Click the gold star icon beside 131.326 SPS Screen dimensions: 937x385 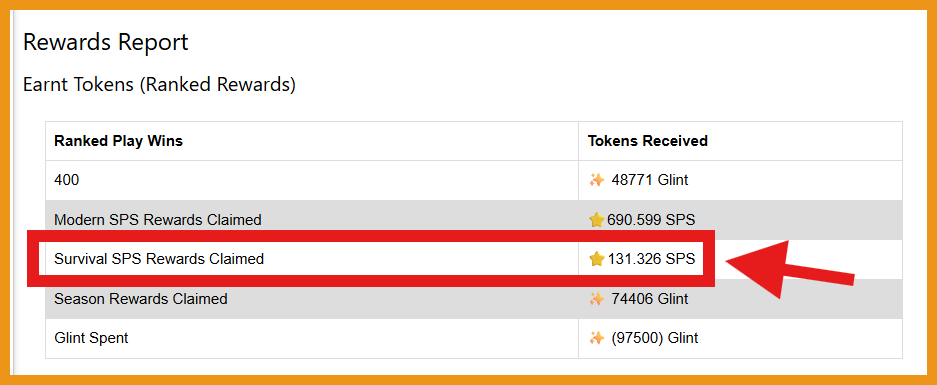tap(597, 259)
